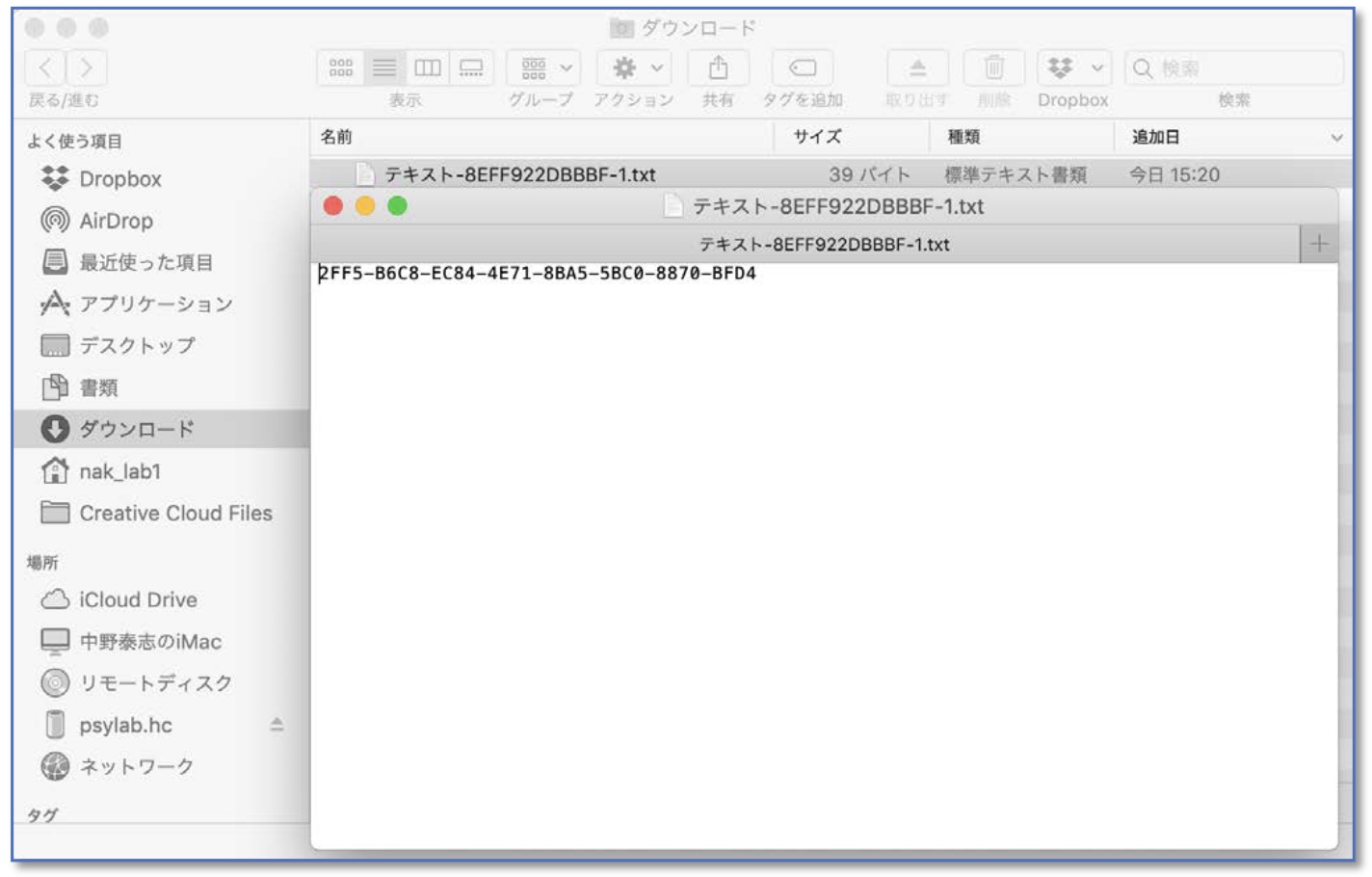Eject the psylab.hc volume
Viewport: 1372px width, 877px height.
[x=277, y=725]
